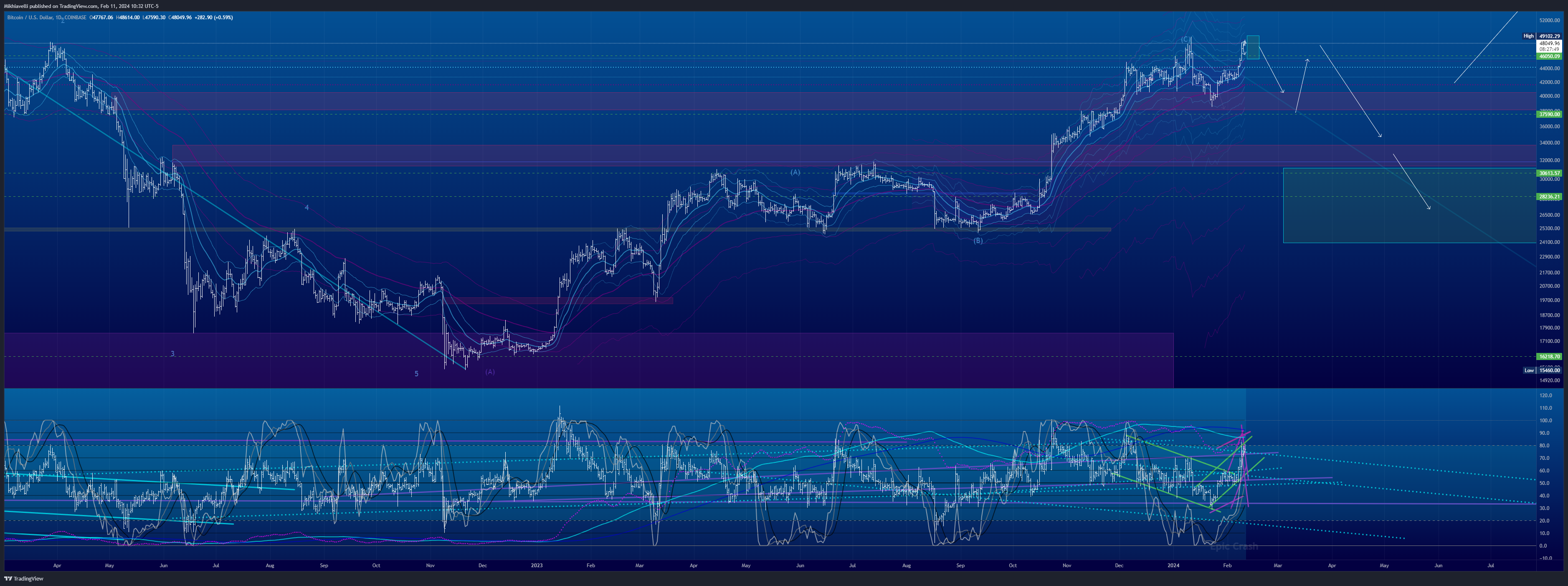Screen dimensions: 1568x586
Task: Click the 52000.00 tick on the price axis
Action: pyautogui.click(x=1550, y=20)
